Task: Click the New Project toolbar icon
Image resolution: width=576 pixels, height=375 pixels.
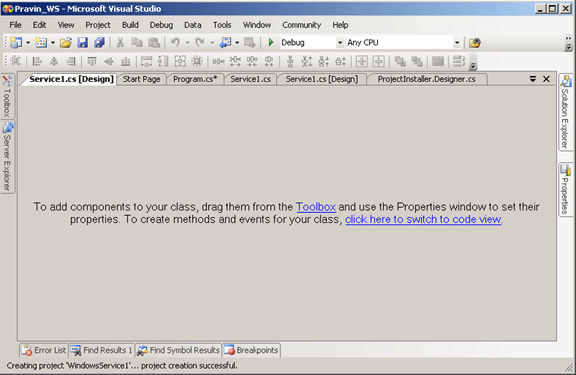Action: (x=16, y=43)
